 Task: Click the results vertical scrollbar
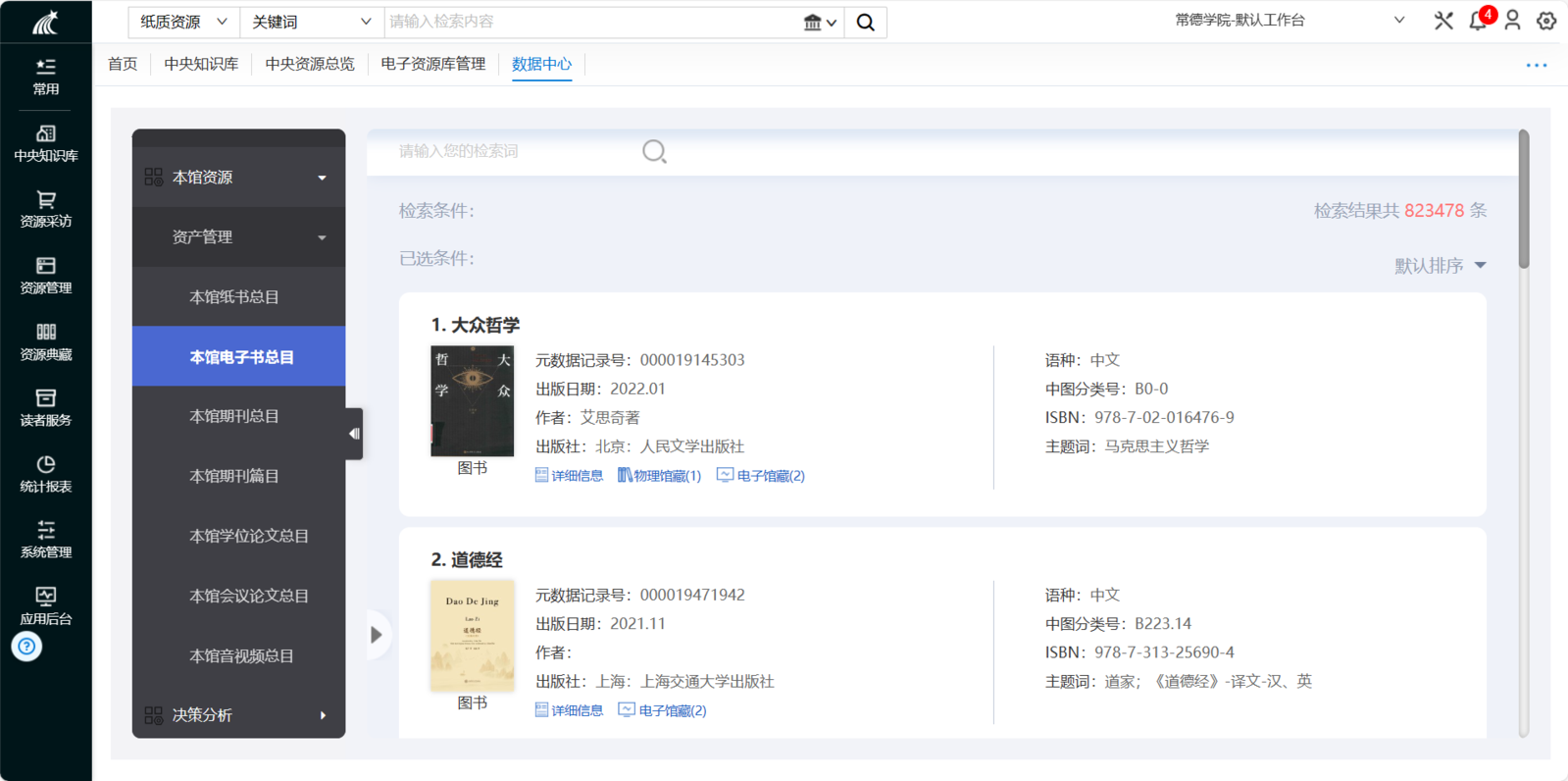(x=1524, y=198)
